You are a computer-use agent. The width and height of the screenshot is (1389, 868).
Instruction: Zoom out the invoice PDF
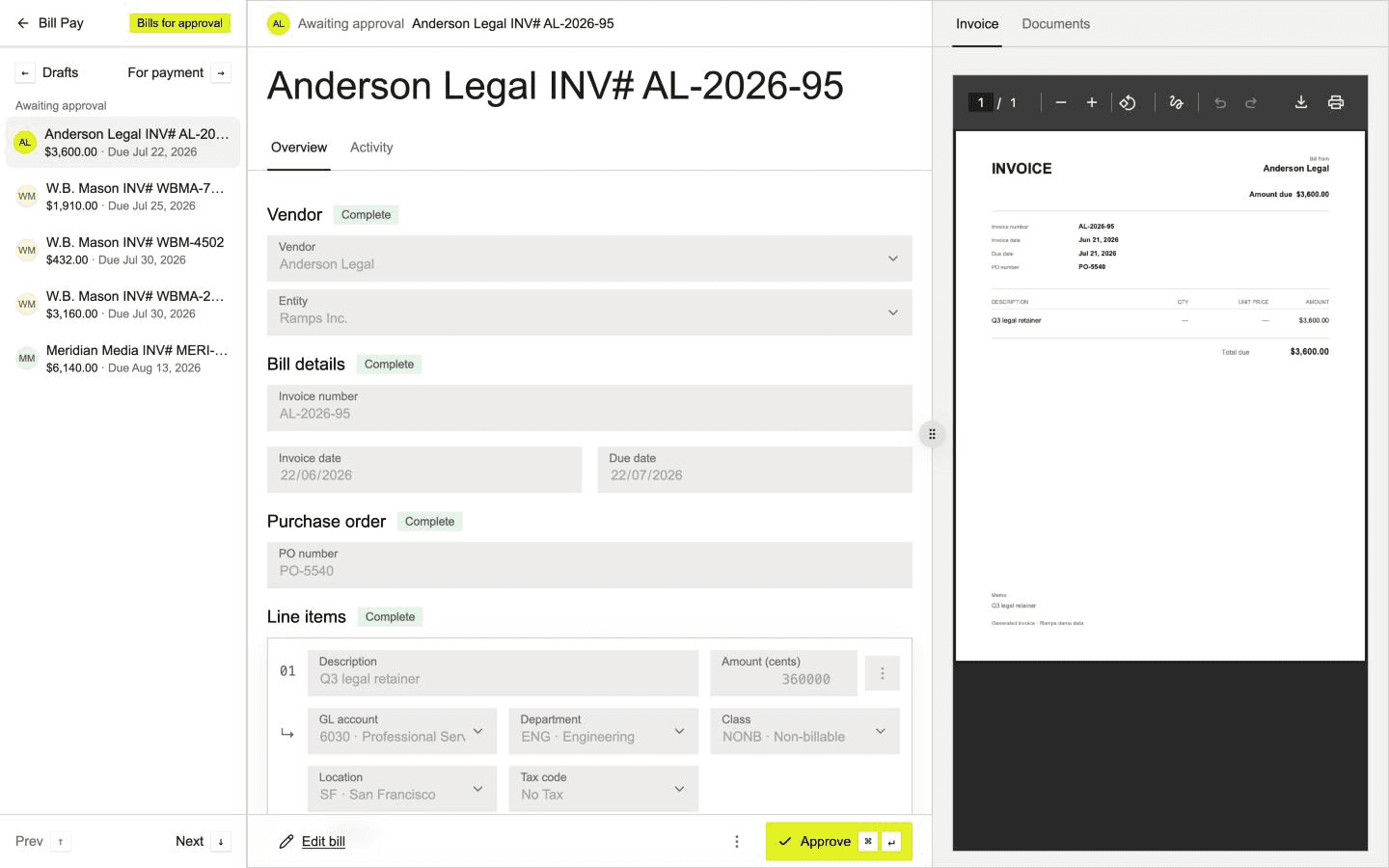1061,102
